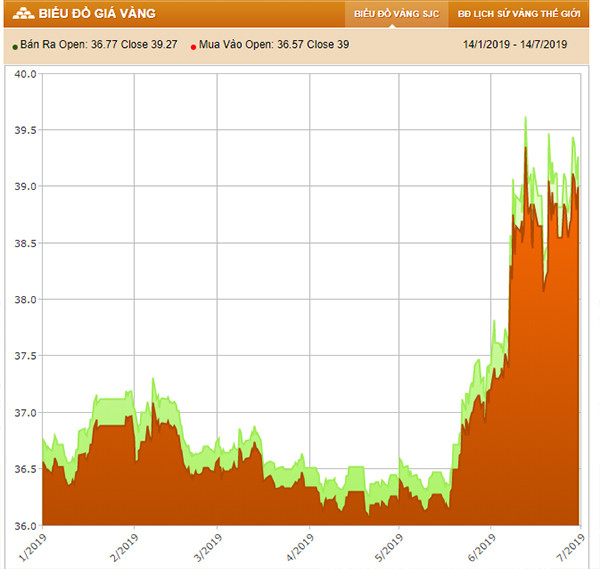
Task: Select the Bán Ra Open/Close legend text
Action: coord(98,45)
